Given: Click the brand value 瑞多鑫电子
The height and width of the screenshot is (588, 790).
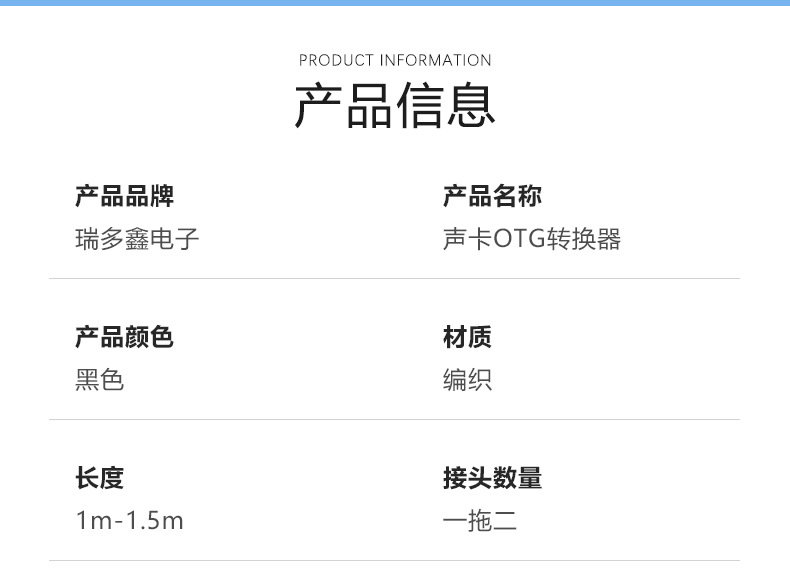Looking at the screenshot, I should click(137, 239).
